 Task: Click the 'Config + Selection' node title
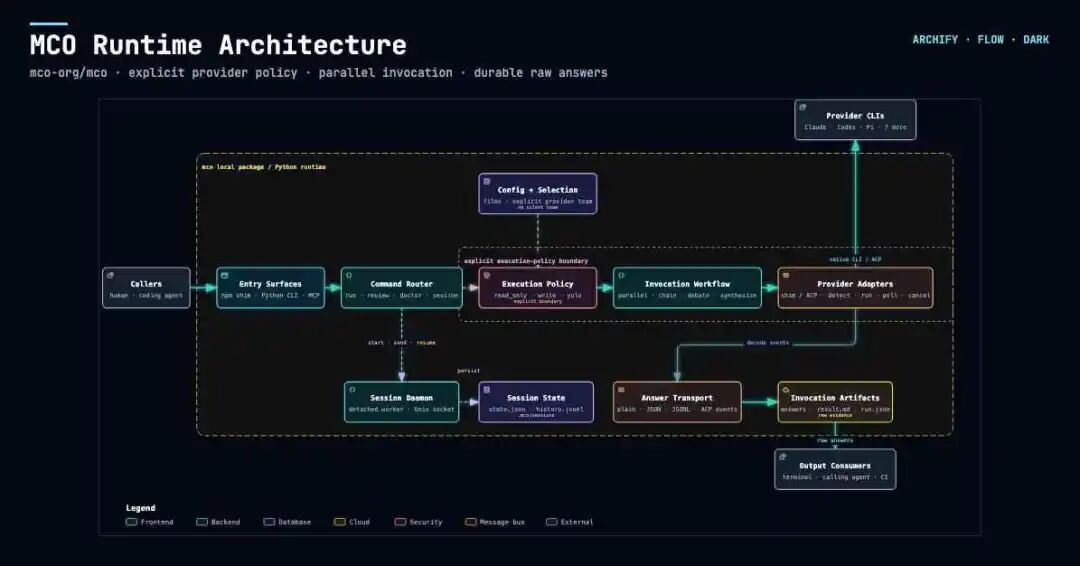pos(537,190)
